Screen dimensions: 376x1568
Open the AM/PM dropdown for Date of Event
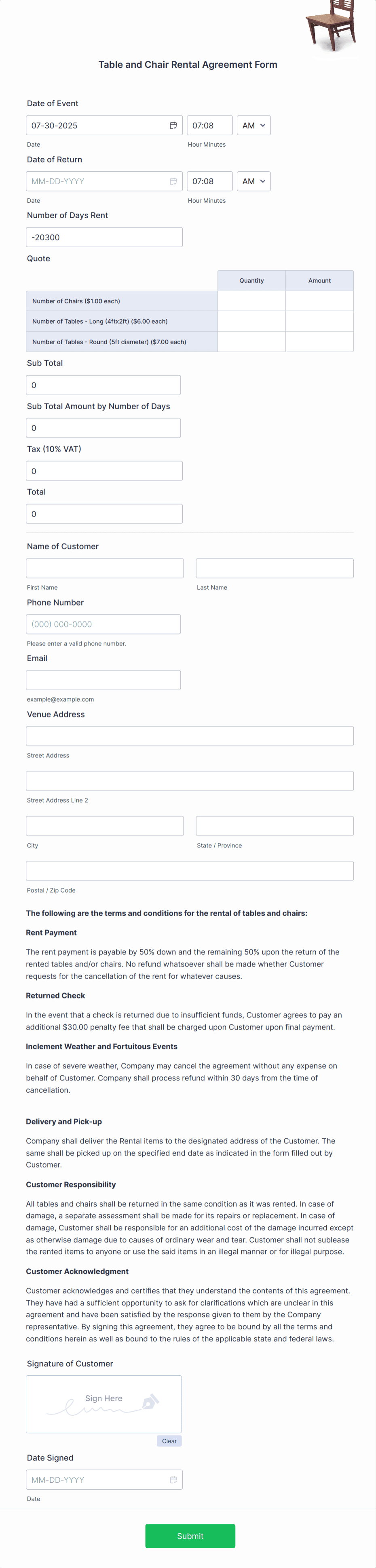pos(253,125)
